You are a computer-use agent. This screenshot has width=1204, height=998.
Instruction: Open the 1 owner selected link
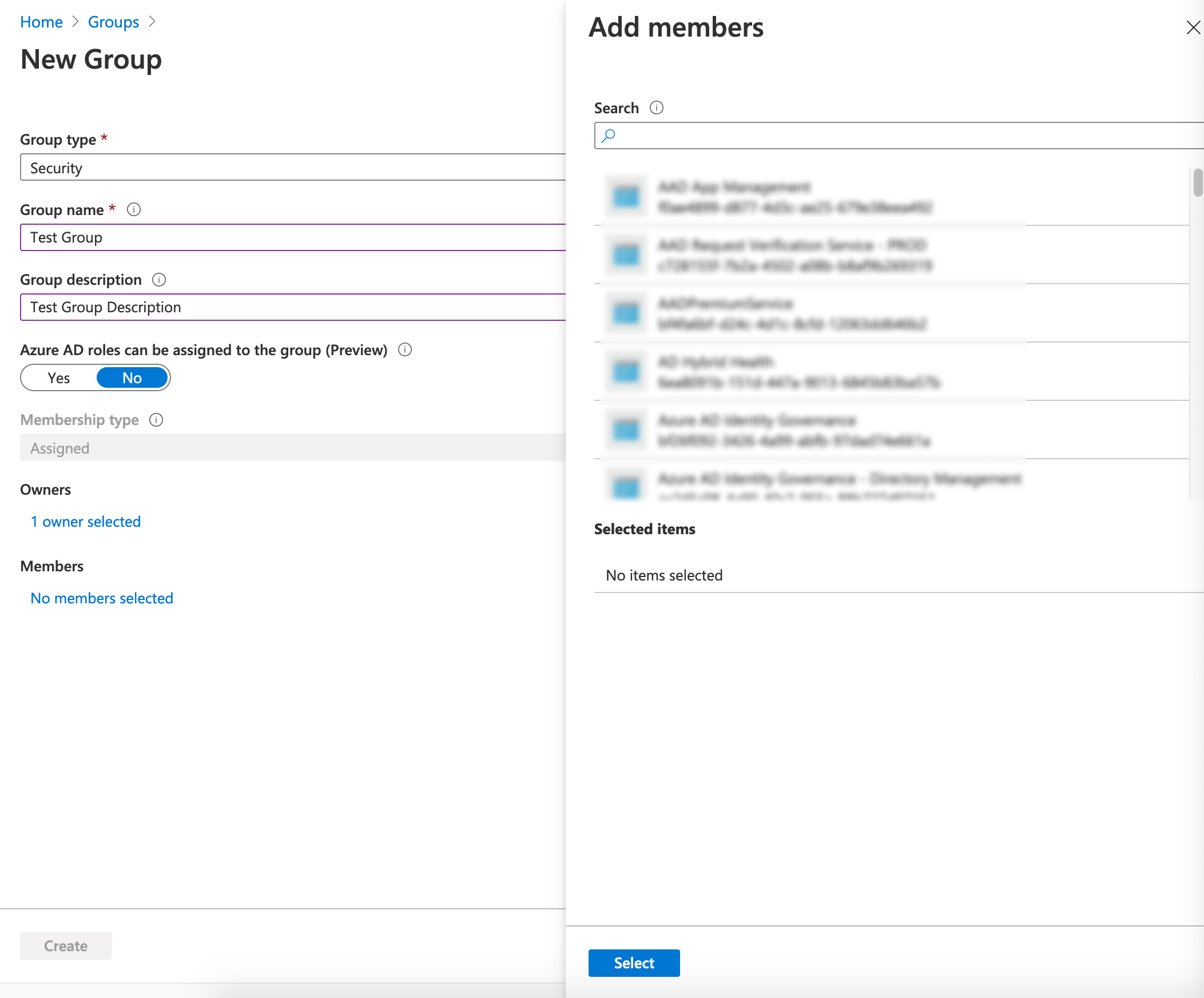[x=85, y=522]
